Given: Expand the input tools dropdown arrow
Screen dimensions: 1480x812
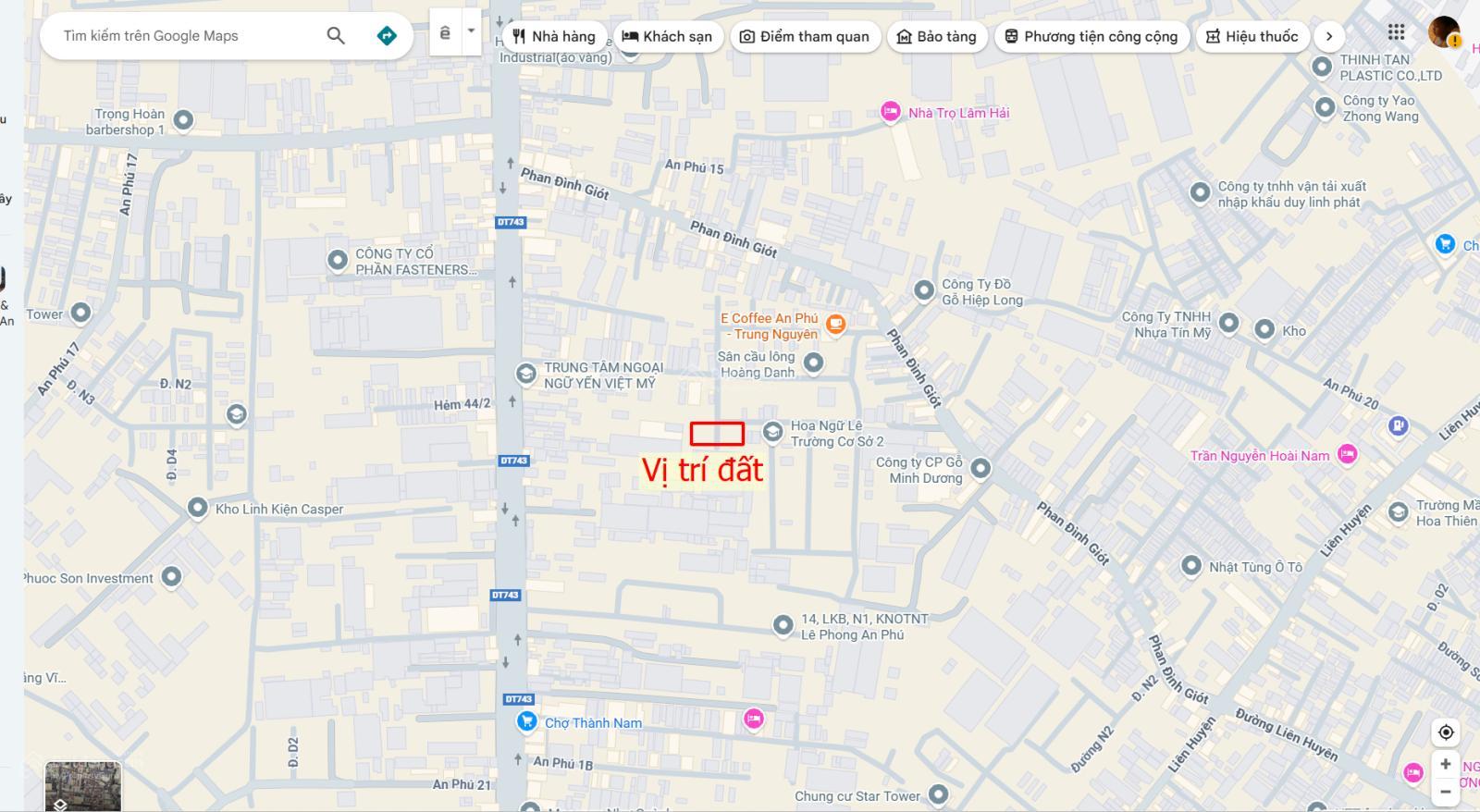Looking at the screenshot, I should tap(471, 31).
